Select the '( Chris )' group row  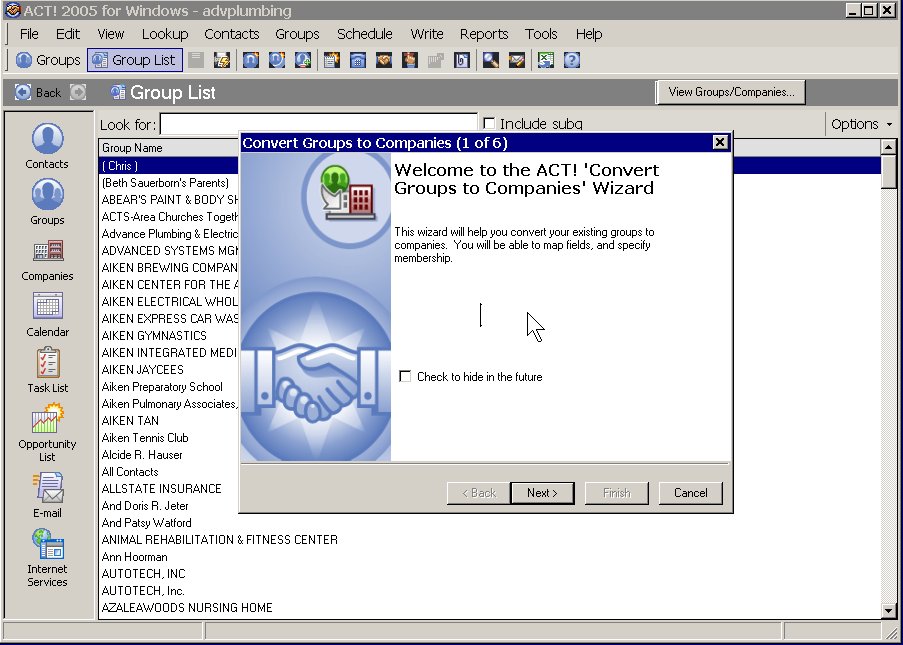[x=169, y=166]
